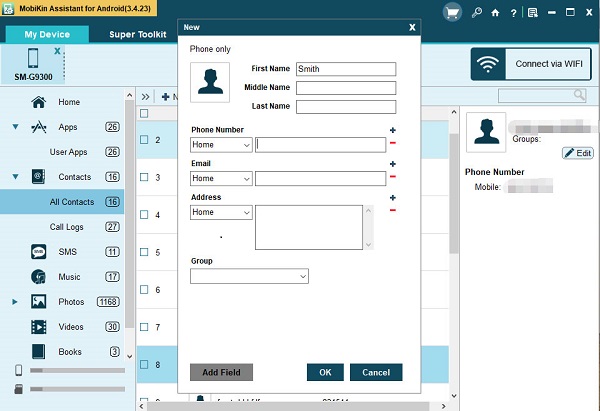Open the Phone Number type Home dropdown
The image size is (600, 411).
click(x=220, y=145)
